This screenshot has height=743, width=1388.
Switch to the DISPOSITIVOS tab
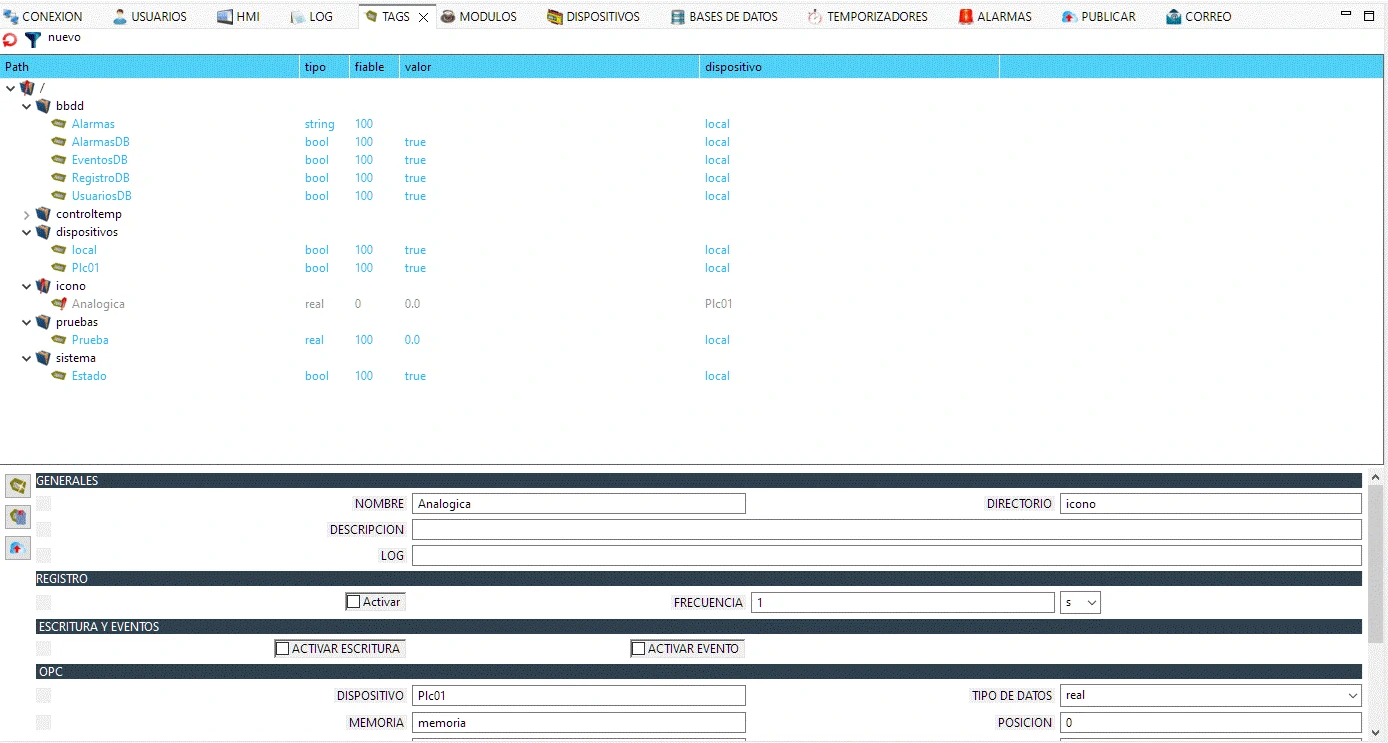click(x=592, y=17)
